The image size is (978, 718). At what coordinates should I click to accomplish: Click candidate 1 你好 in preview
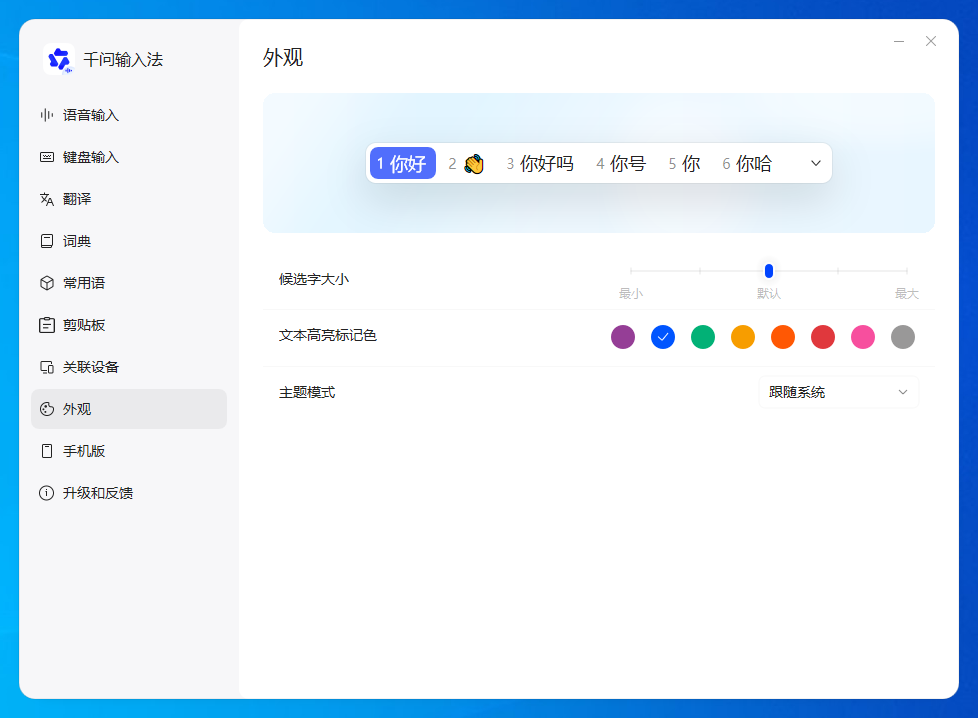403,163
